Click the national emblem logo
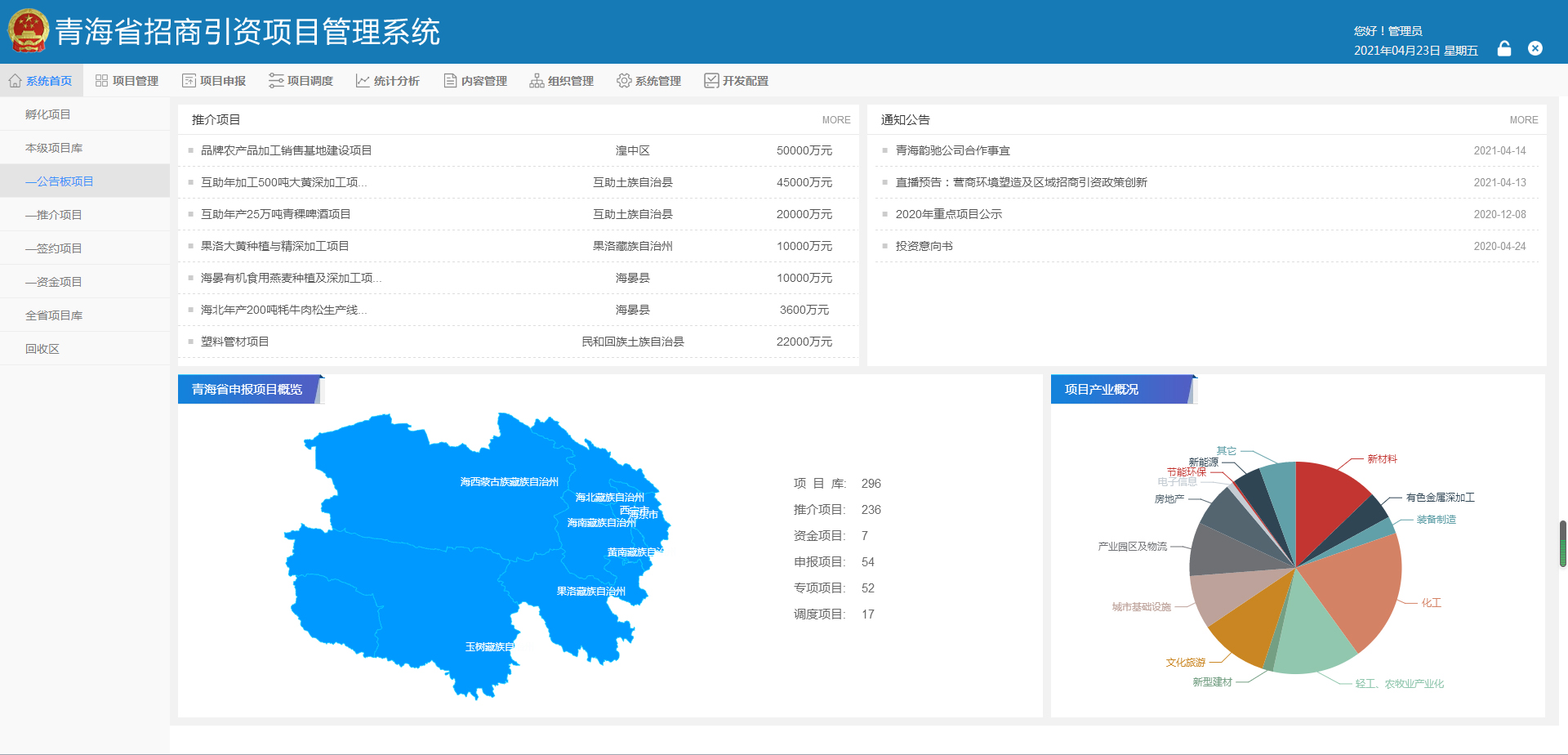Screen dimensions: 1568x755 point(29,31)
